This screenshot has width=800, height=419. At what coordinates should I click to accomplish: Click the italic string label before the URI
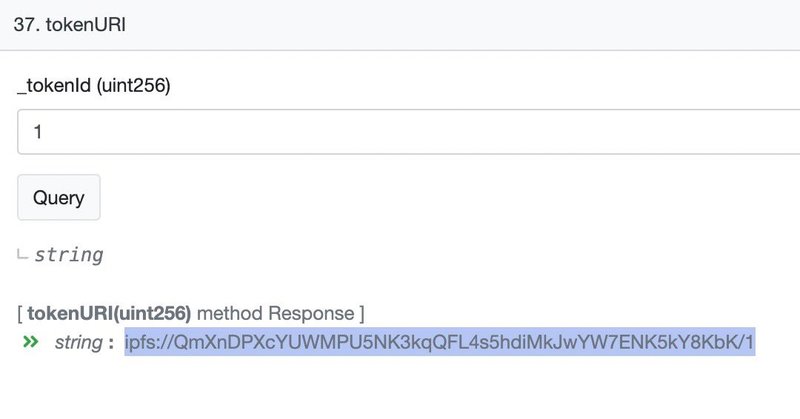tap(79, 342)
